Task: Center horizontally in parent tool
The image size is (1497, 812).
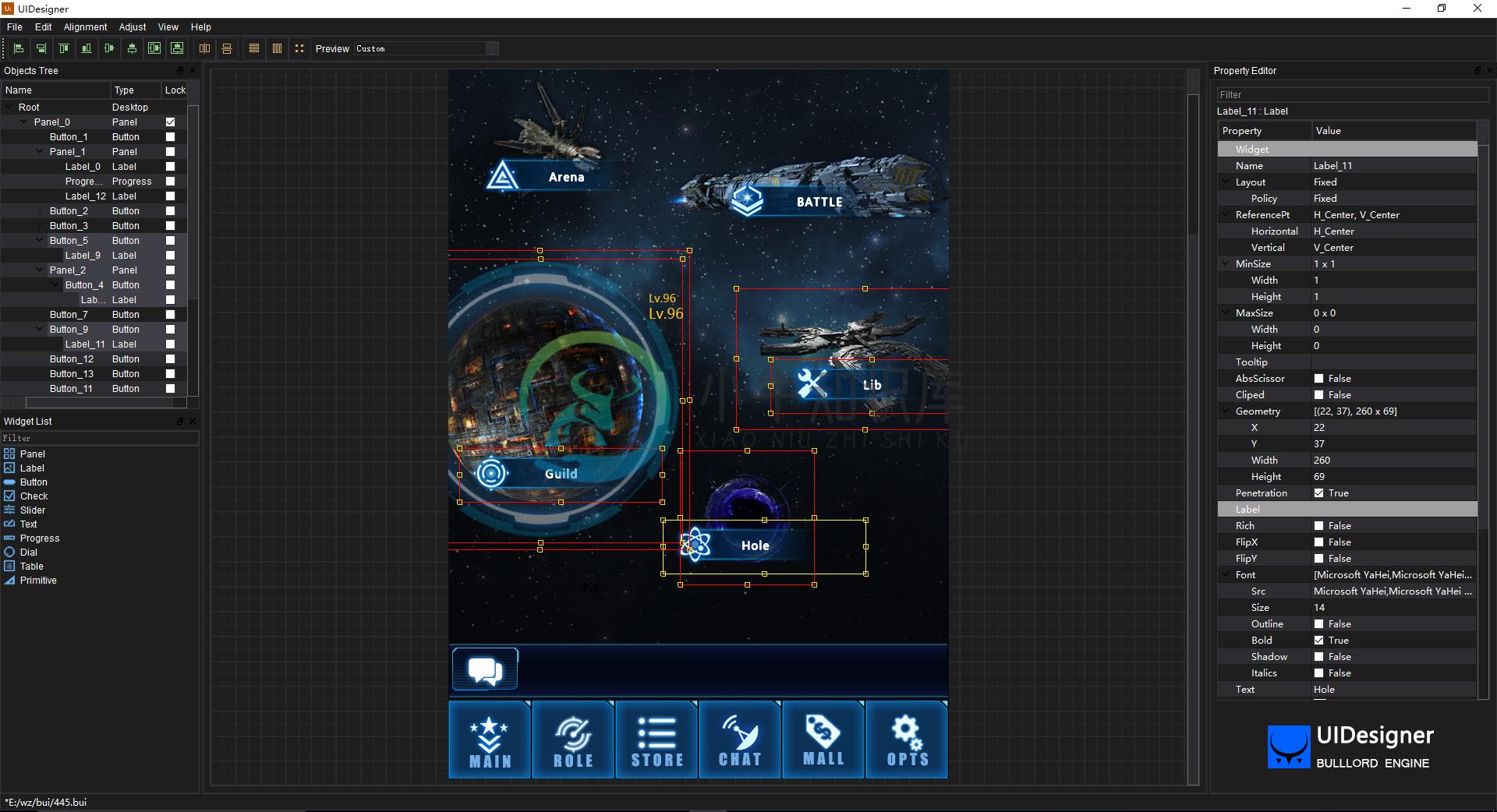Action: pyautogui.click(x=154, y=48)
